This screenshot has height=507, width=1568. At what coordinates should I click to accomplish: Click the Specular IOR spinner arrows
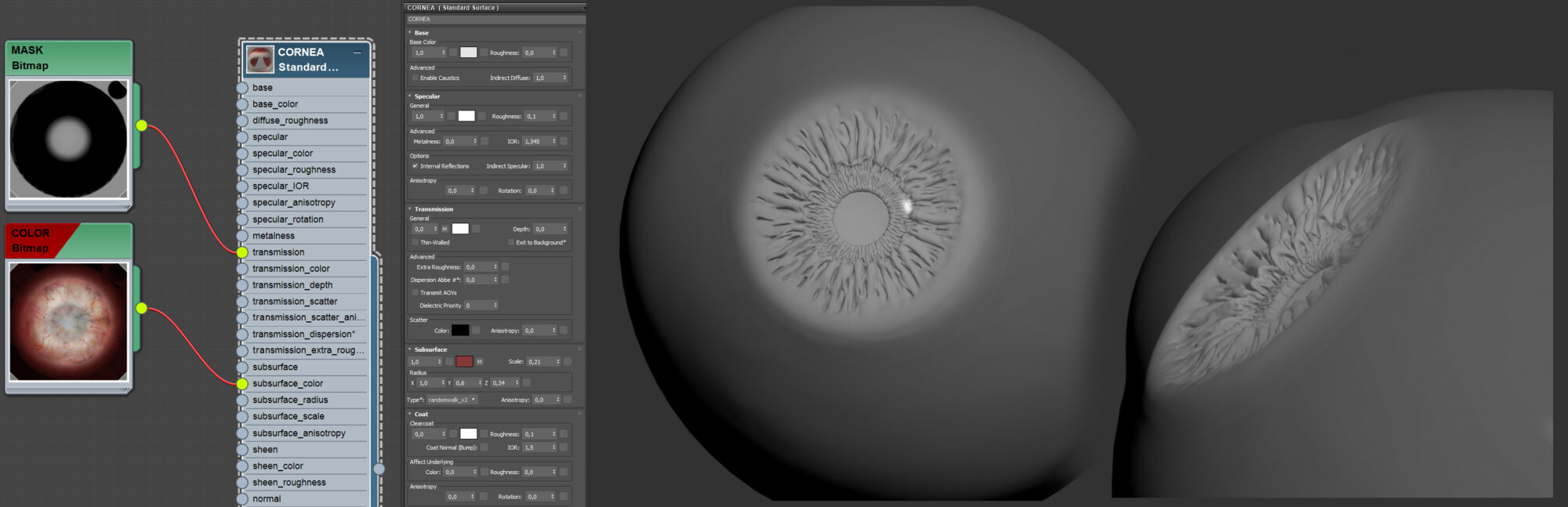[554, 142]
